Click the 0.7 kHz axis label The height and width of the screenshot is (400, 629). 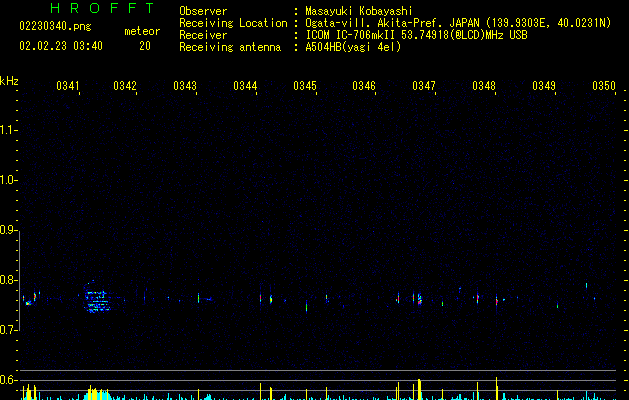point(8,330)
